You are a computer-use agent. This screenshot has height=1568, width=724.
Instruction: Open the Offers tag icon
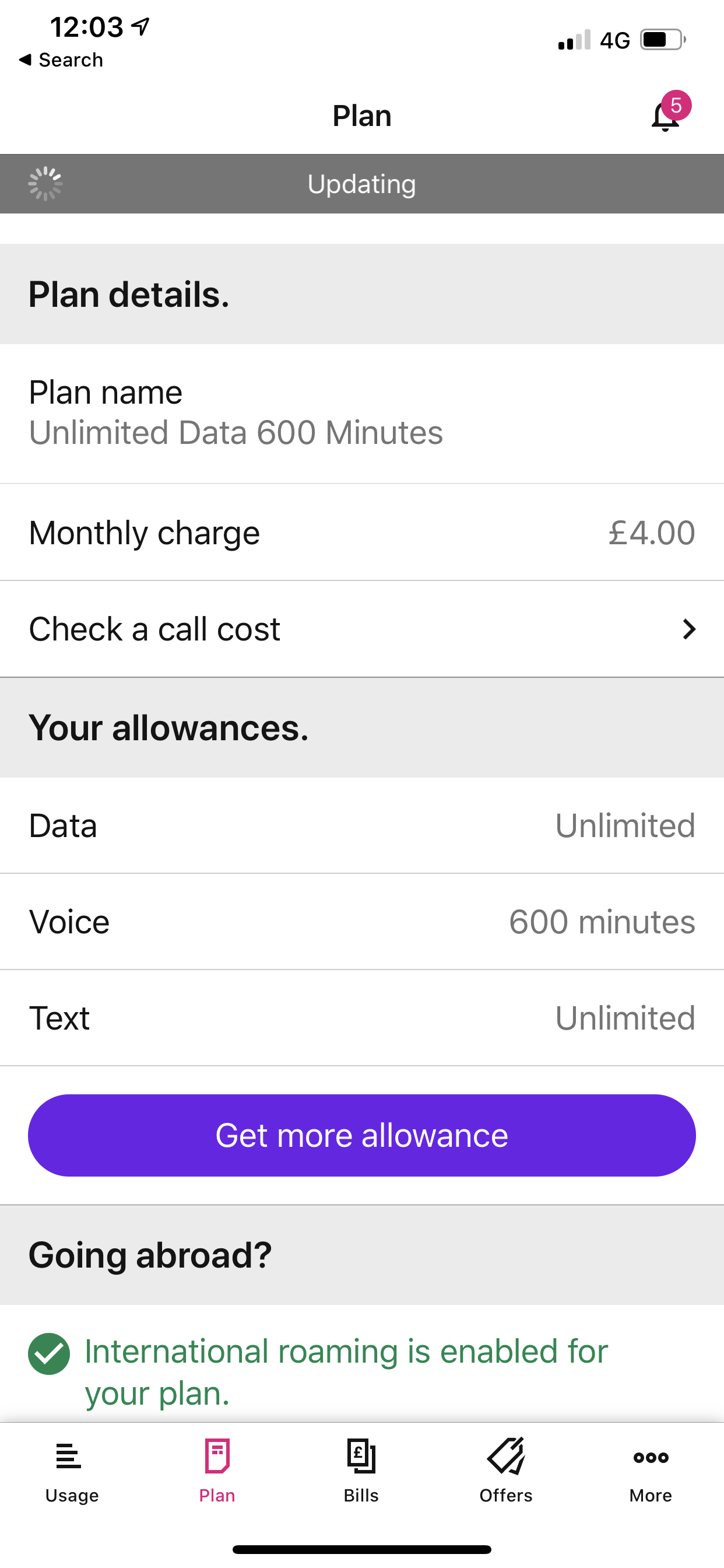click(506, 1456)
